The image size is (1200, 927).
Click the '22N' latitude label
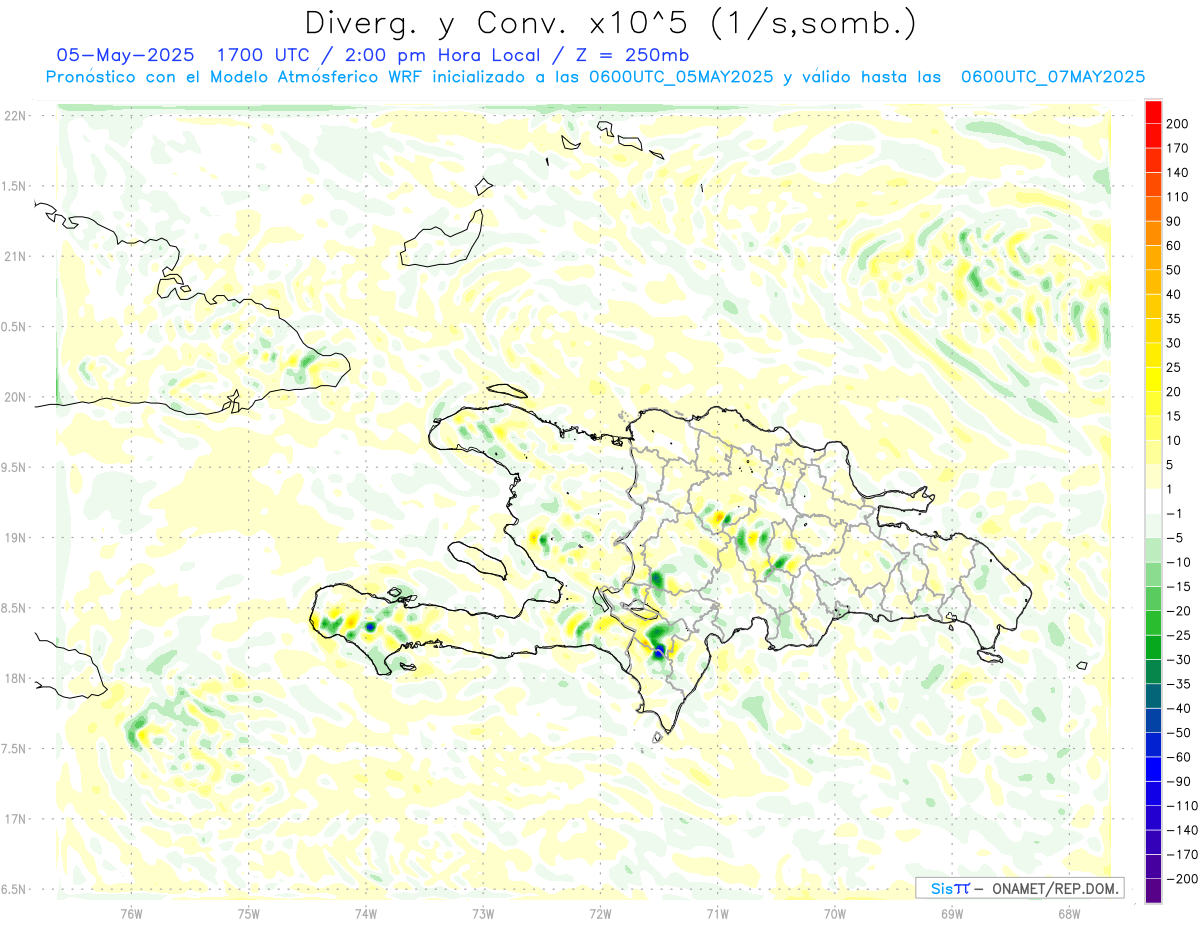pos(14,116)
